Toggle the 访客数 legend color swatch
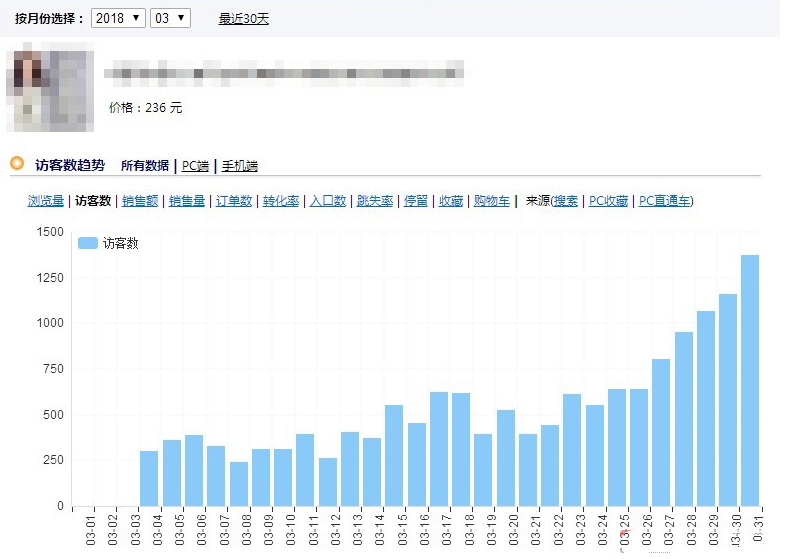Viewport: 806px width, 559px height. [x=88, y=243]
